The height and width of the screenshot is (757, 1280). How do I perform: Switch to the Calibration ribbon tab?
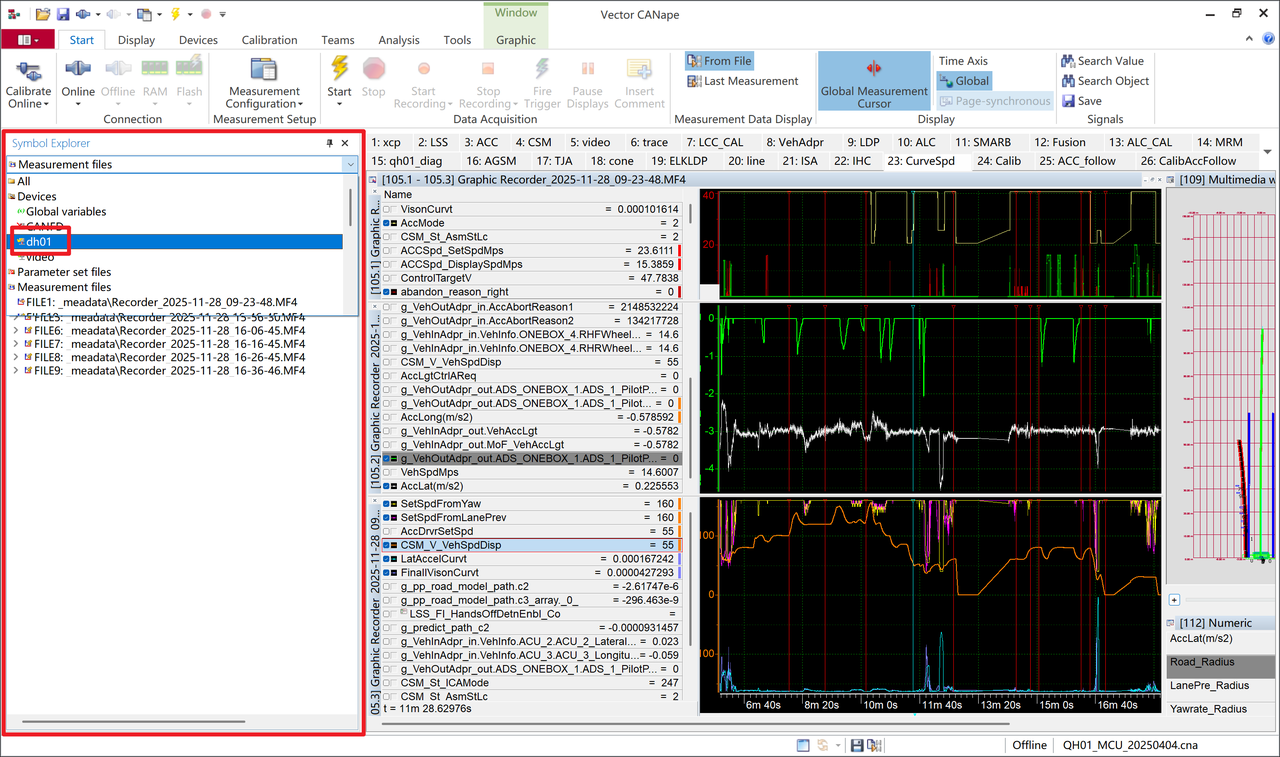pyautogui.click(x=269, y=40)
